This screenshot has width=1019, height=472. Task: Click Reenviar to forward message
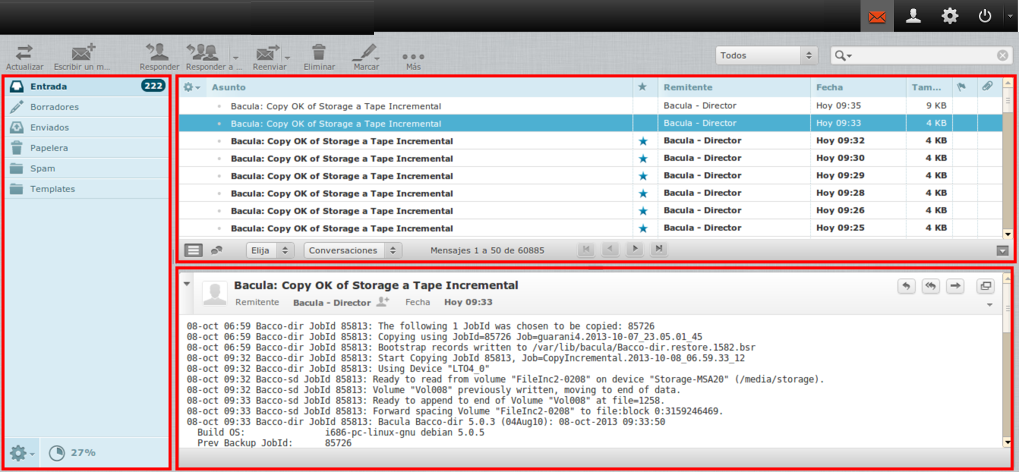pyautogui.click(x=267, y=58)
